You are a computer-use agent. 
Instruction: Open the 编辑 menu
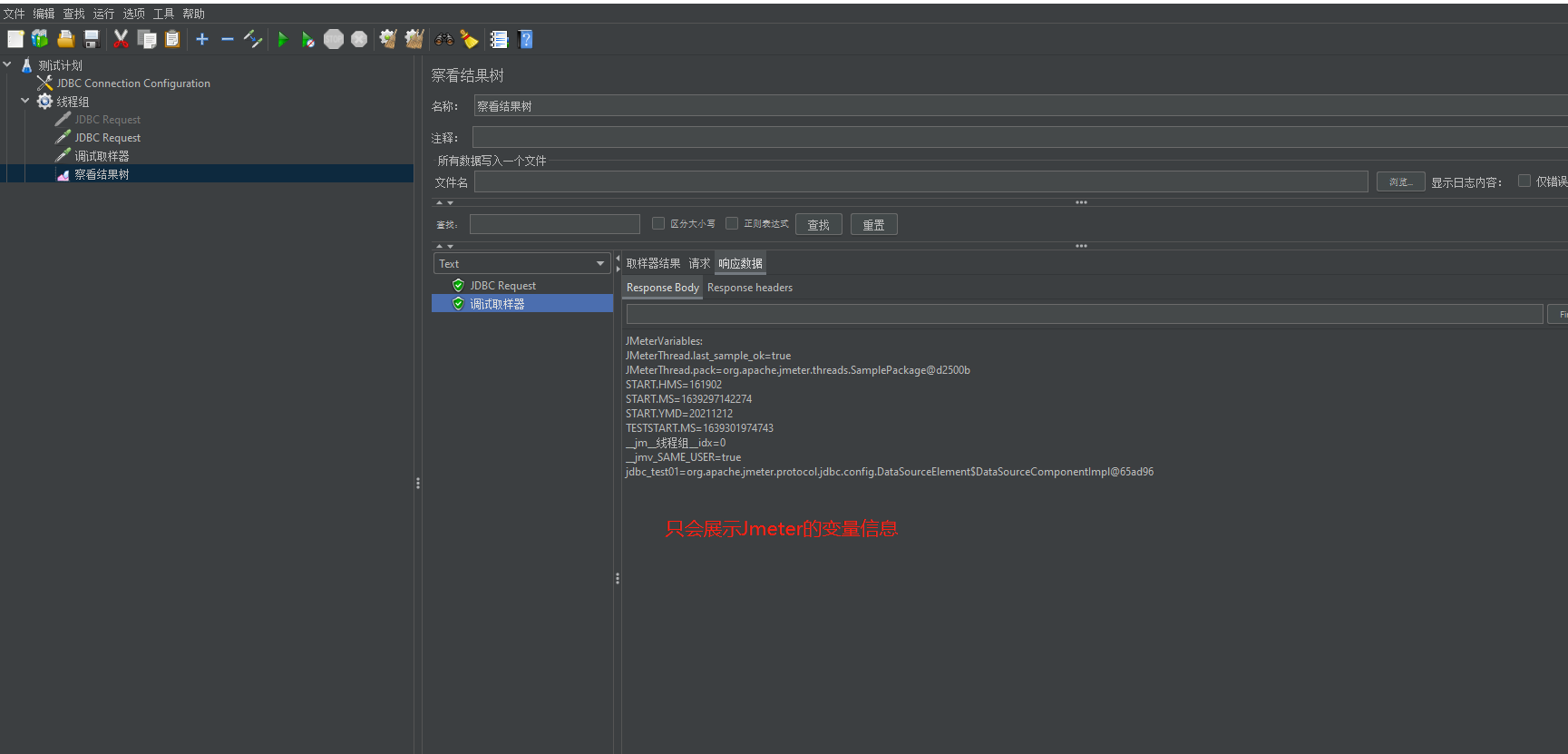click(x=44, y=14)
